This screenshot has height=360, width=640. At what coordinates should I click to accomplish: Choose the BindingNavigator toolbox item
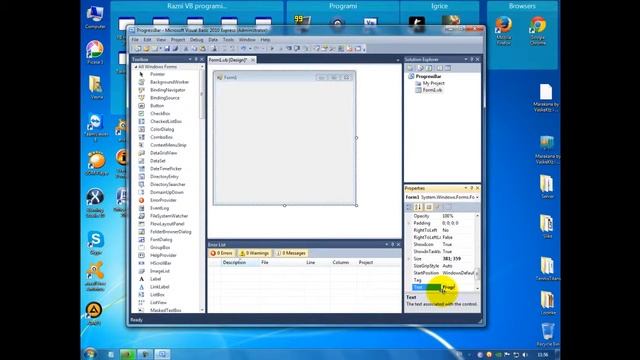point(167,90)
